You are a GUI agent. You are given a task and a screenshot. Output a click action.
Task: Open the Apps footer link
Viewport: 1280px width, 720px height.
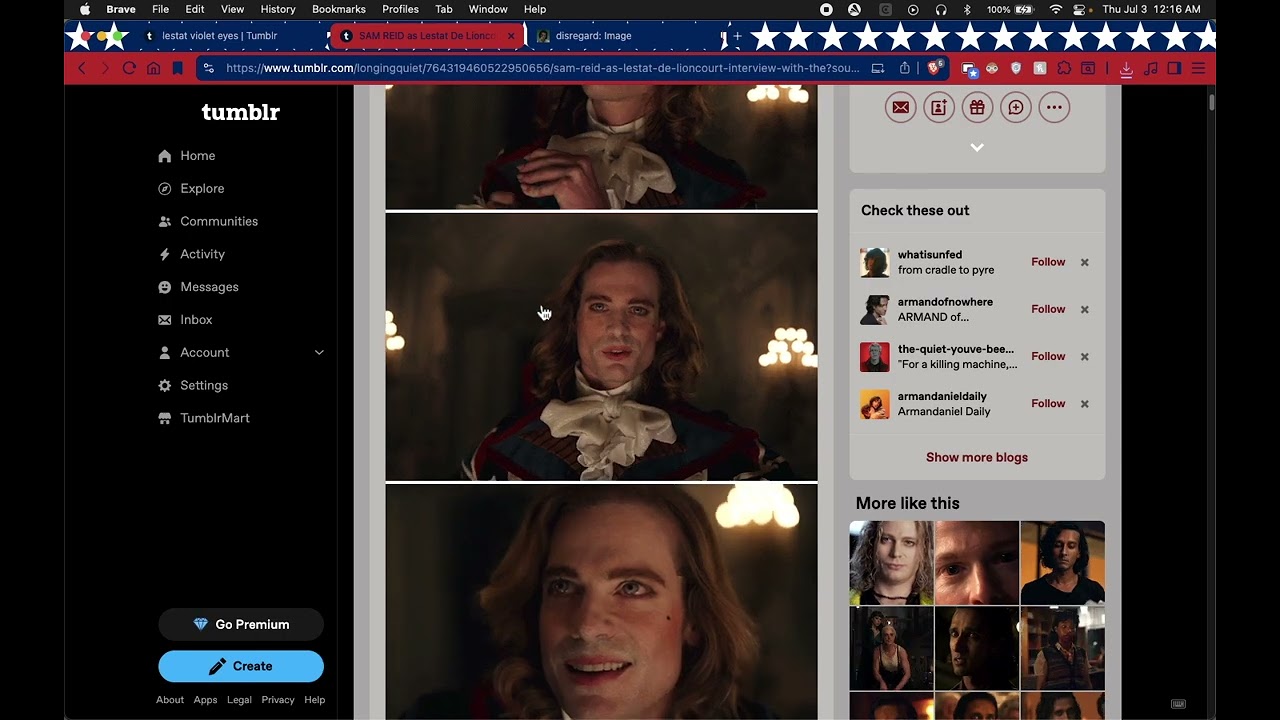[205, 700]
